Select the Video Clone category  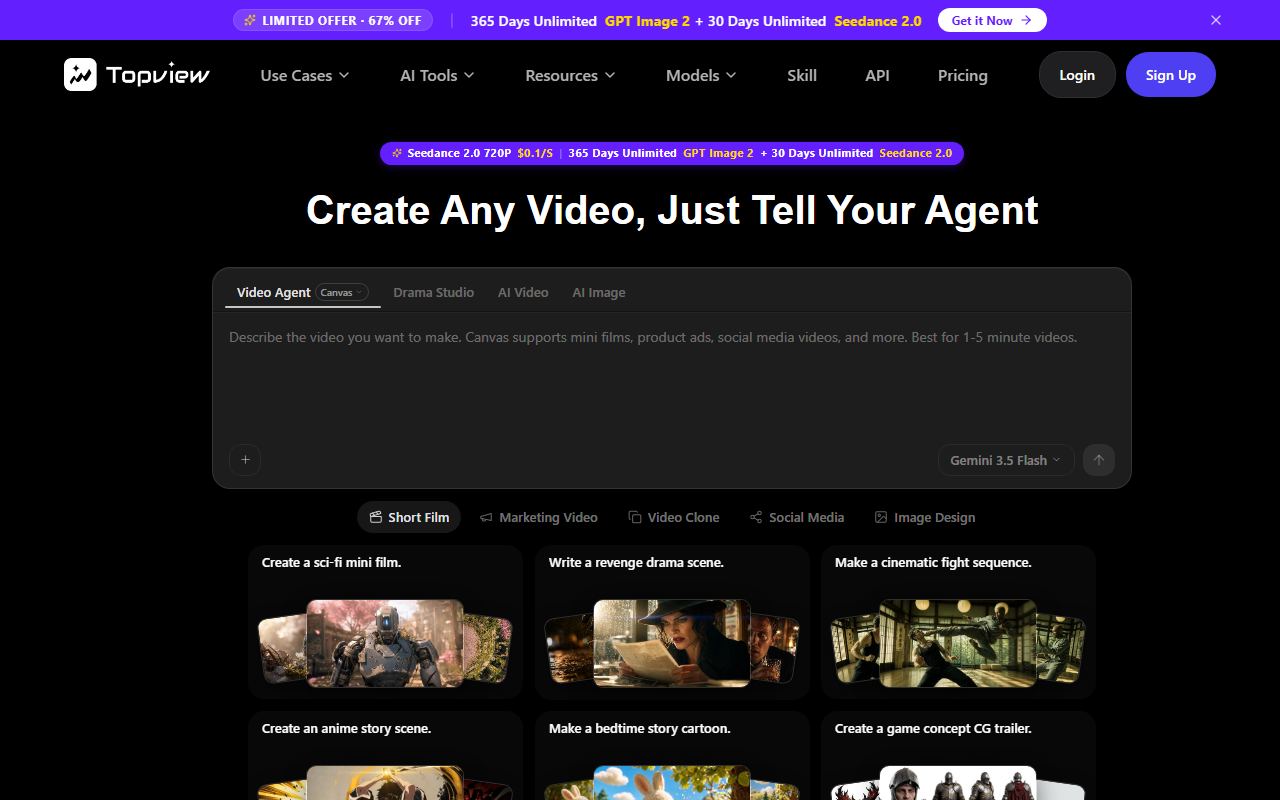[x=674, y=517]
